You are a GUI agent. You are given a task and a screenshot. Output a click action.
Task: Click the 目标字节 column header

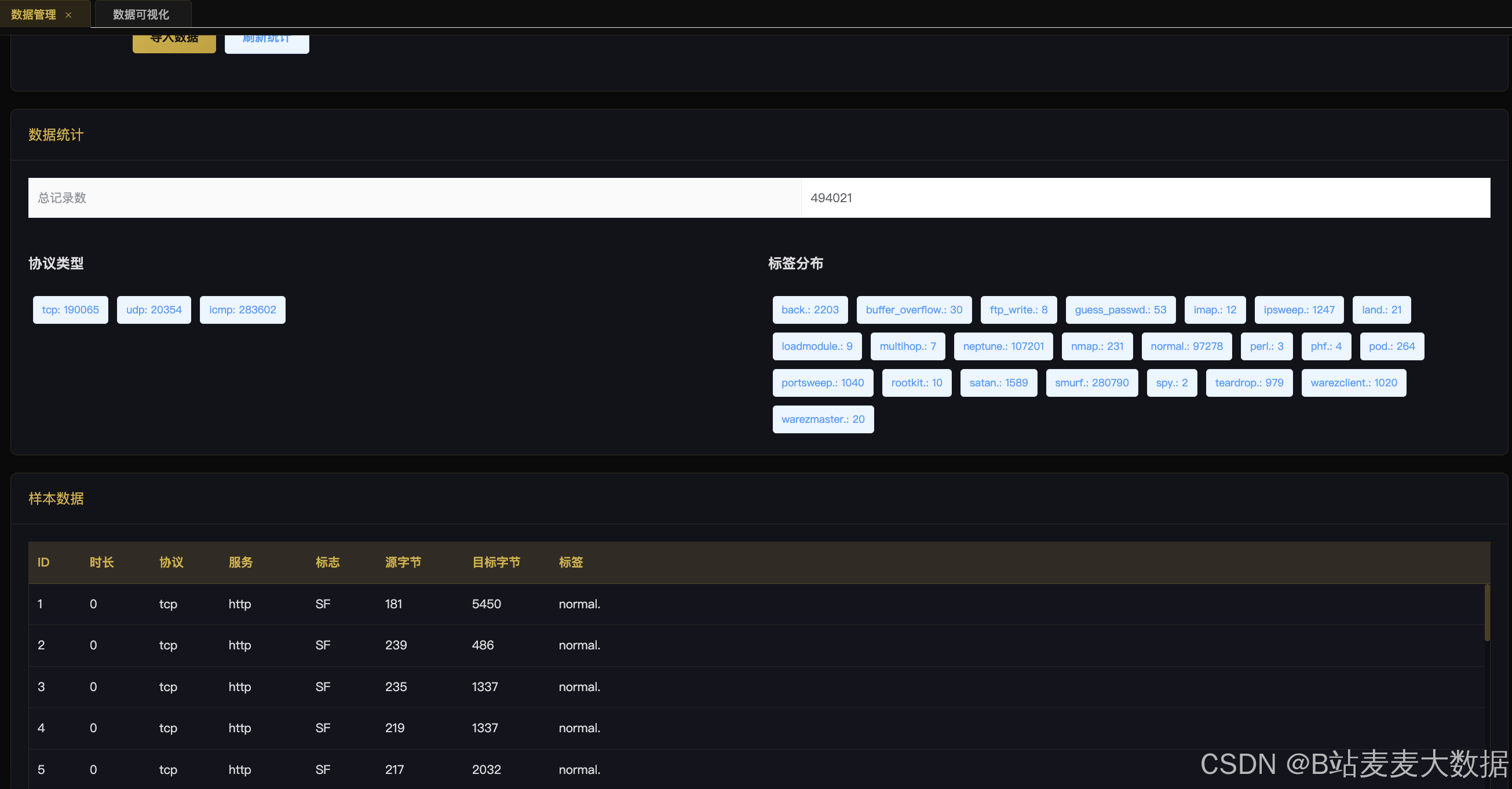coord(495,562)
